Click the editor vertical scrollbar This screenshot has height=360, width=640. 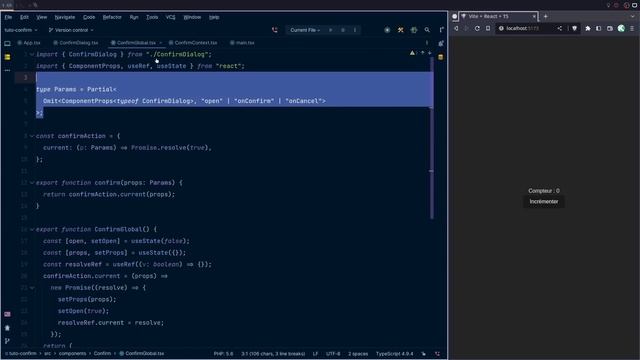431,138
